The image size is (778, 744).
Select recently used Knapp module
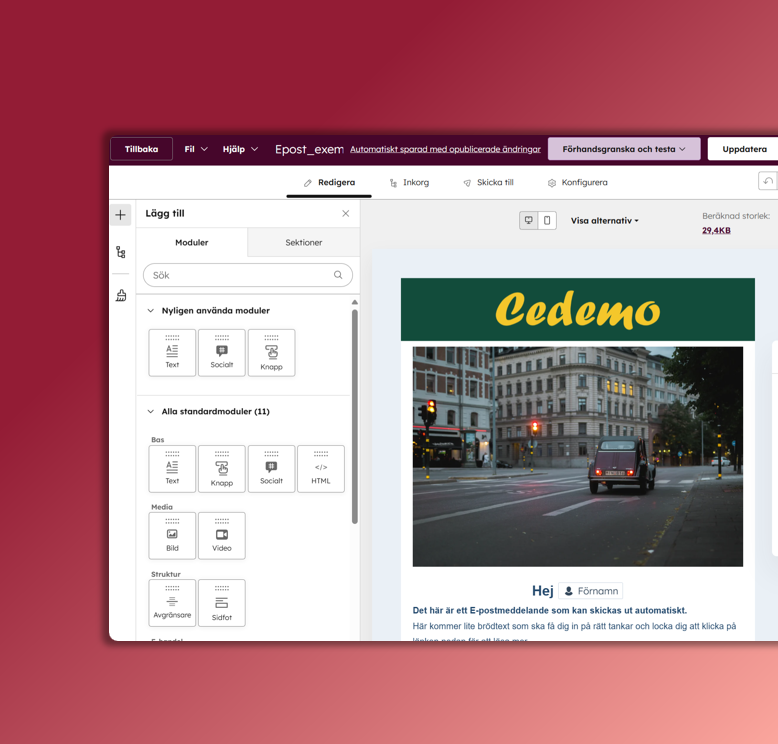[271, 353]
